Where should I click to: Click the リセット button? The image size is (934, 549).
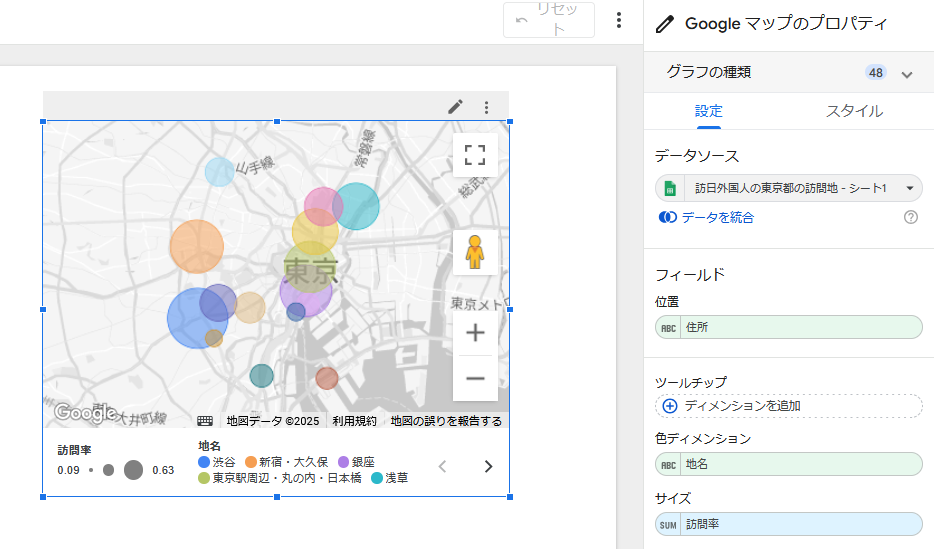coord(549,20)
